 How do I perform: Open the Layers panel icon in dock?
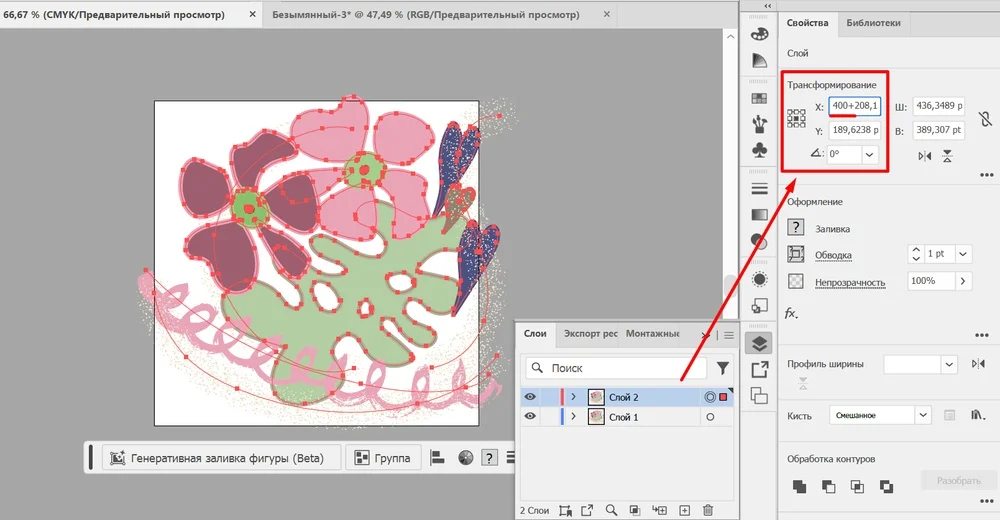(x=760, y=343)
